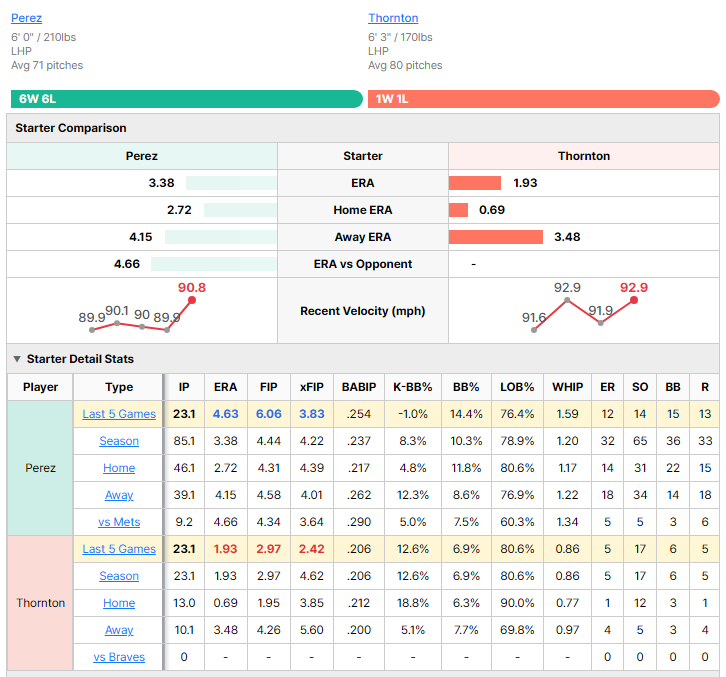
Task: Open Perez Last 5 Games stats
Action: [x=119, y=414]
